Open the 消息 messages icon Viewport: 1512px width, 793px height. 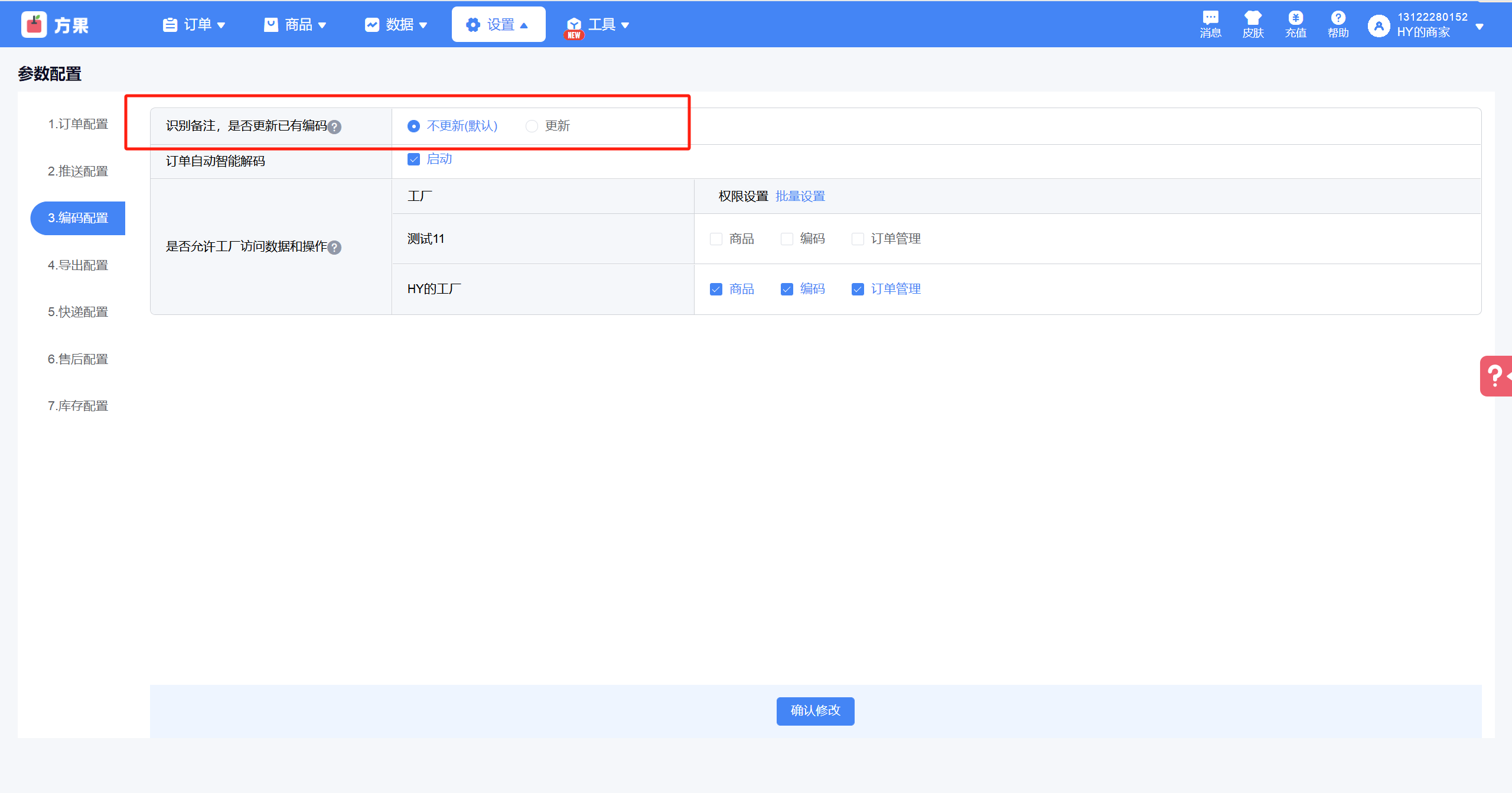coord(1210,18)
